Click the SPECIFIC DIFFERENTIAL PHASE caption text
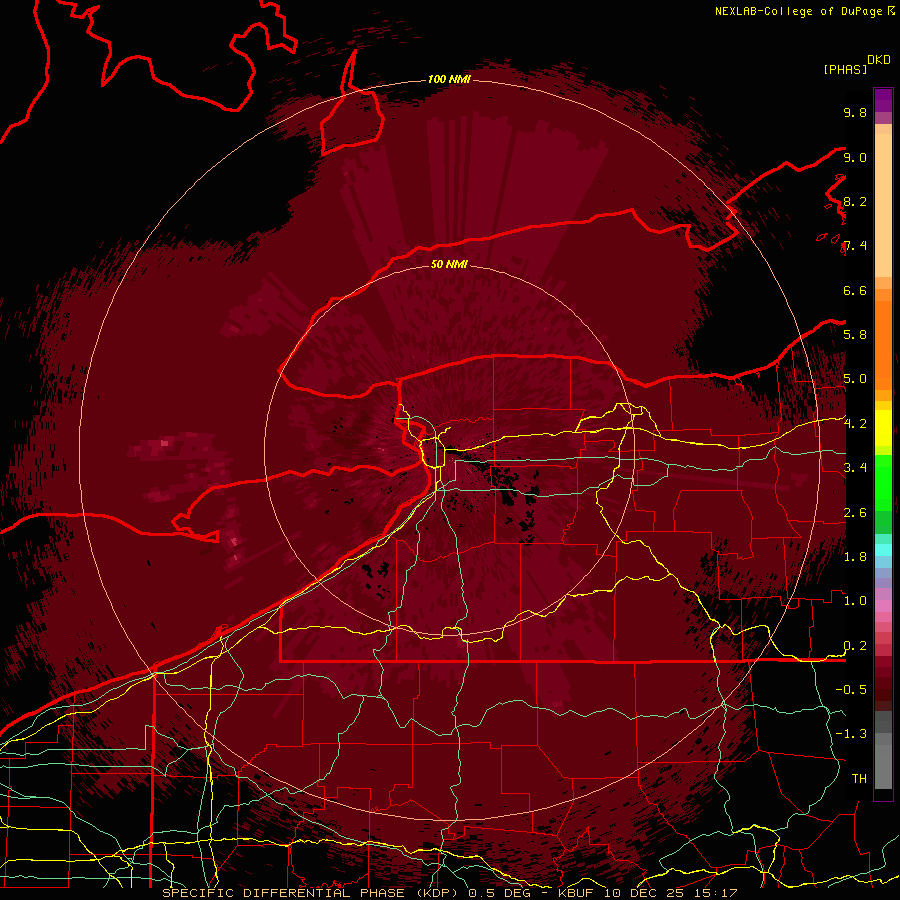Image resolution: width=900 pixels, height=900 pixels. 283,893
